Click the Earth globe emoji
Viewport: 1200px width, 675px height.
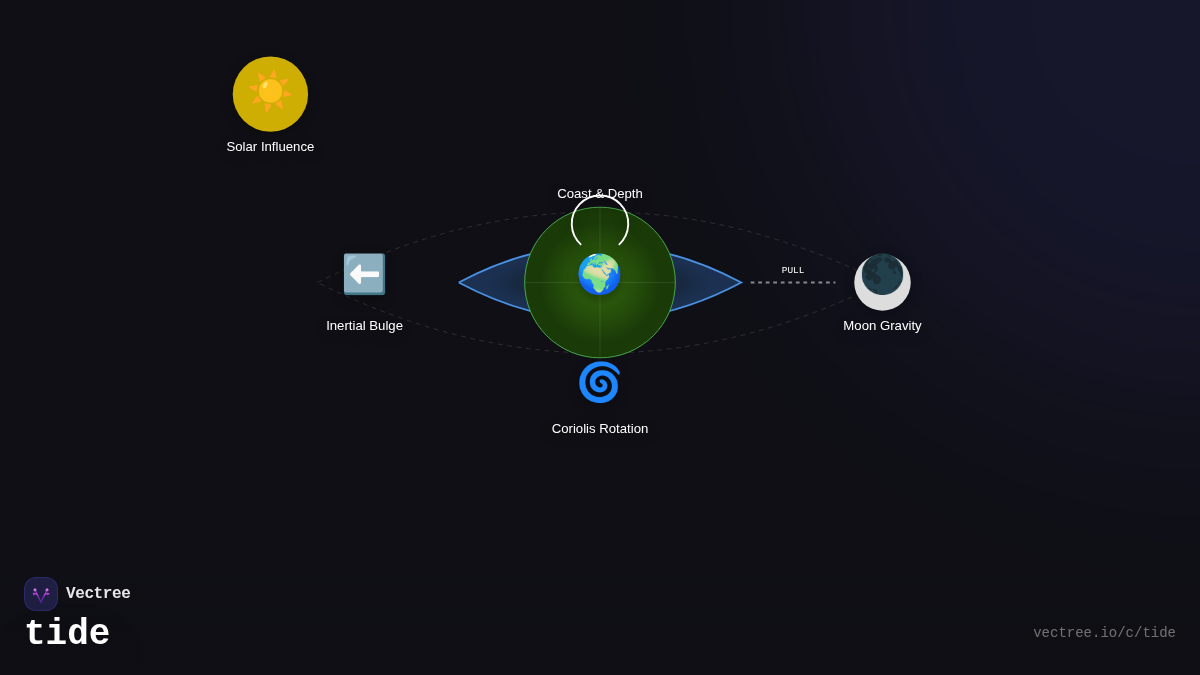pyautogui.click(x=599, y=274)
